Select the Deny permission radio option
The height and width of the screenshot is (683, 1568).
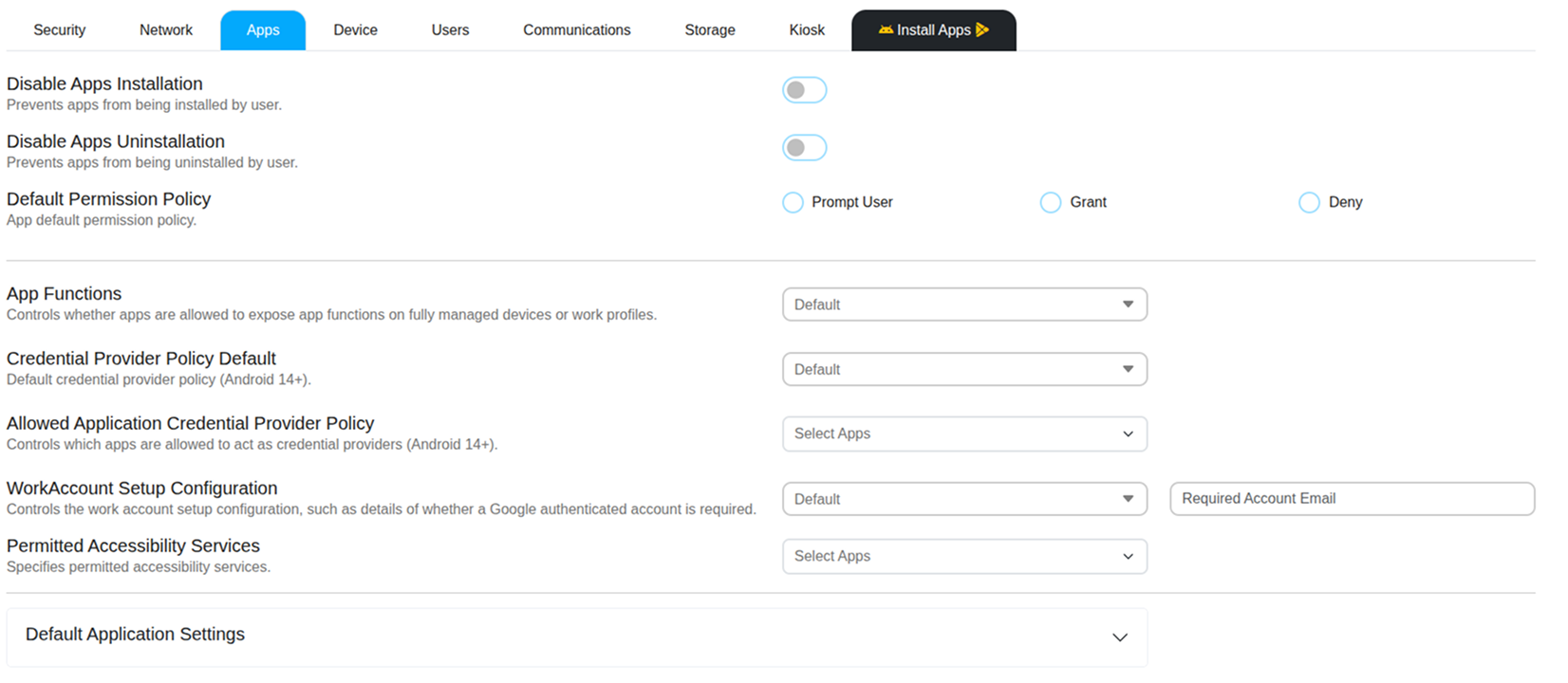(1309, 202)
